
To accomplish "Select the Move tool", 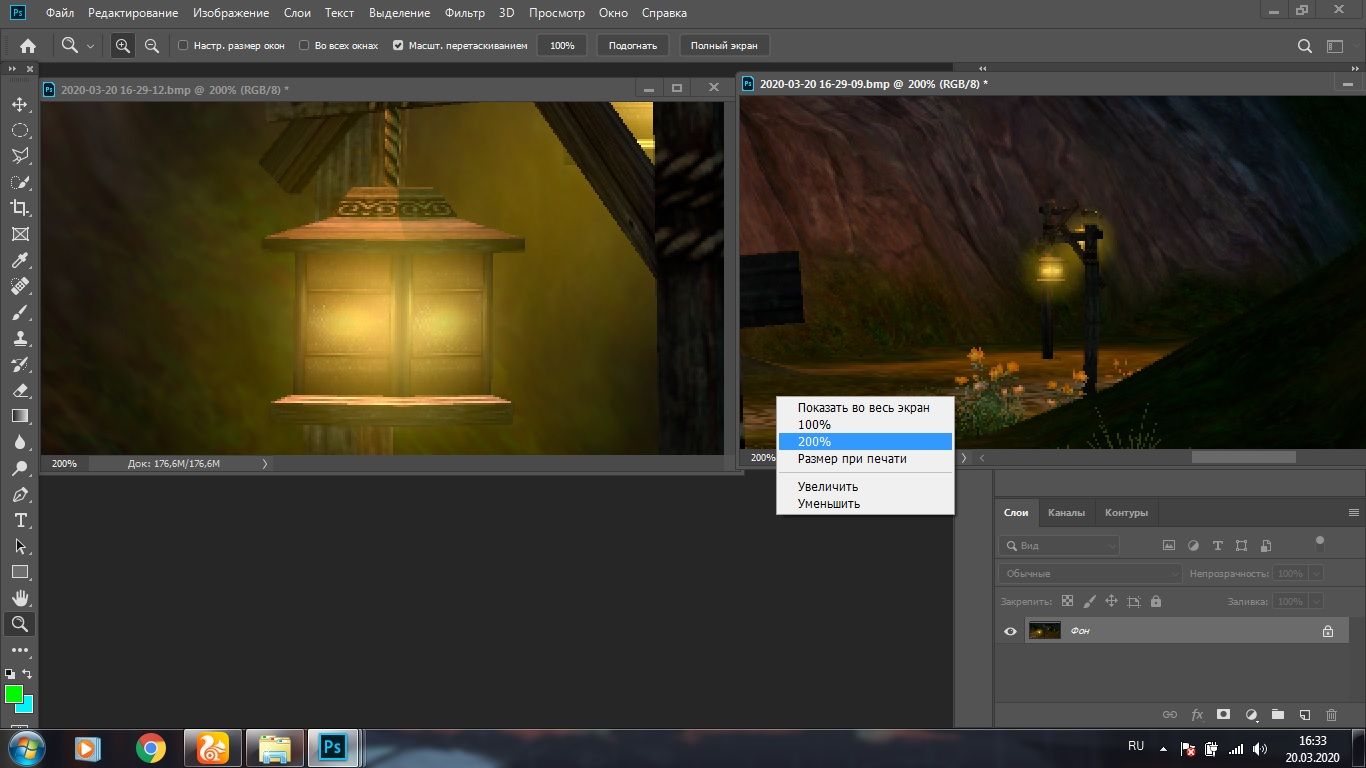I will [19, 104].
